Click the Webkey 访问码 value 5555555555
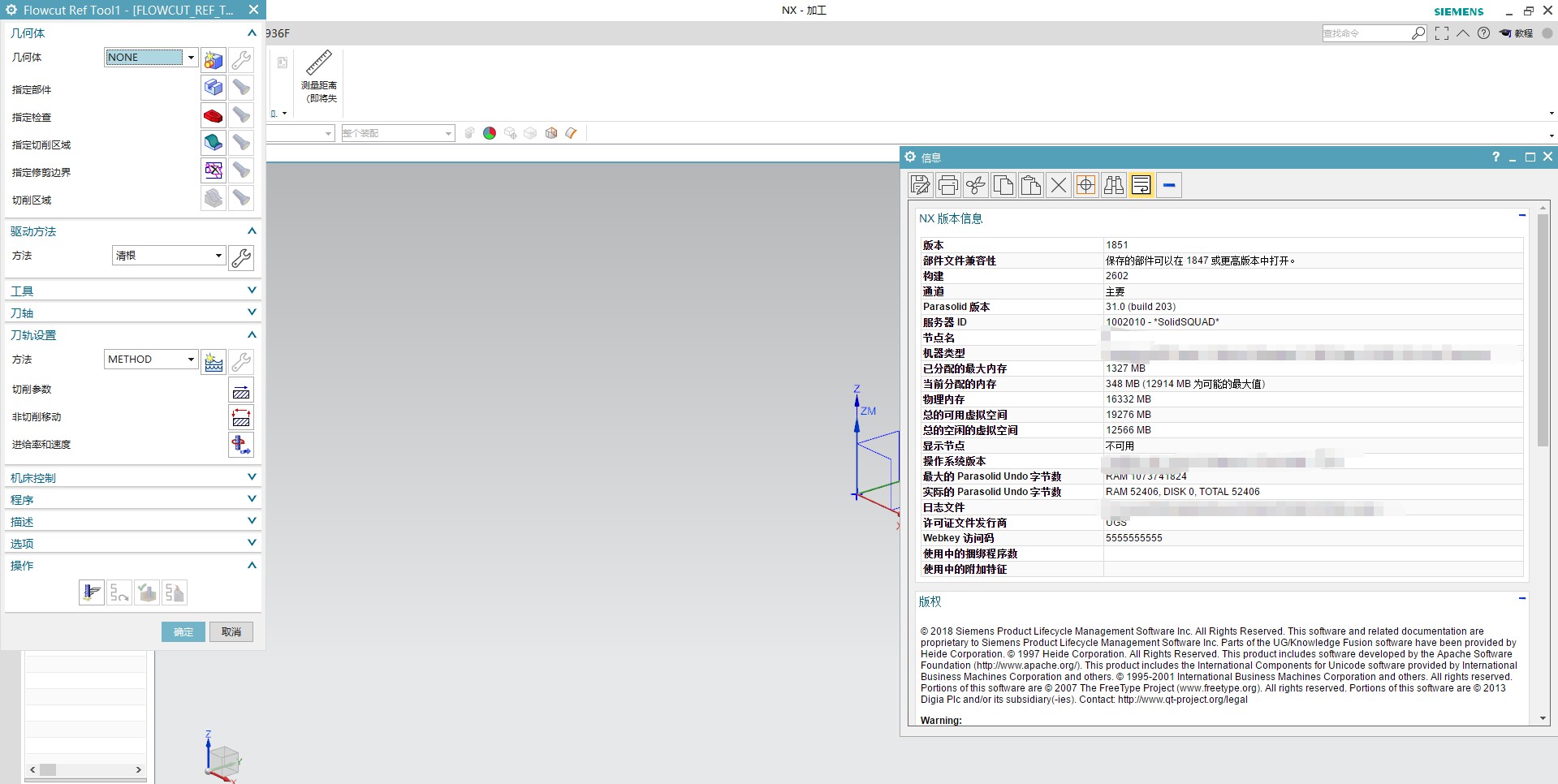 pyautogui.click(x=1134, y=538)
